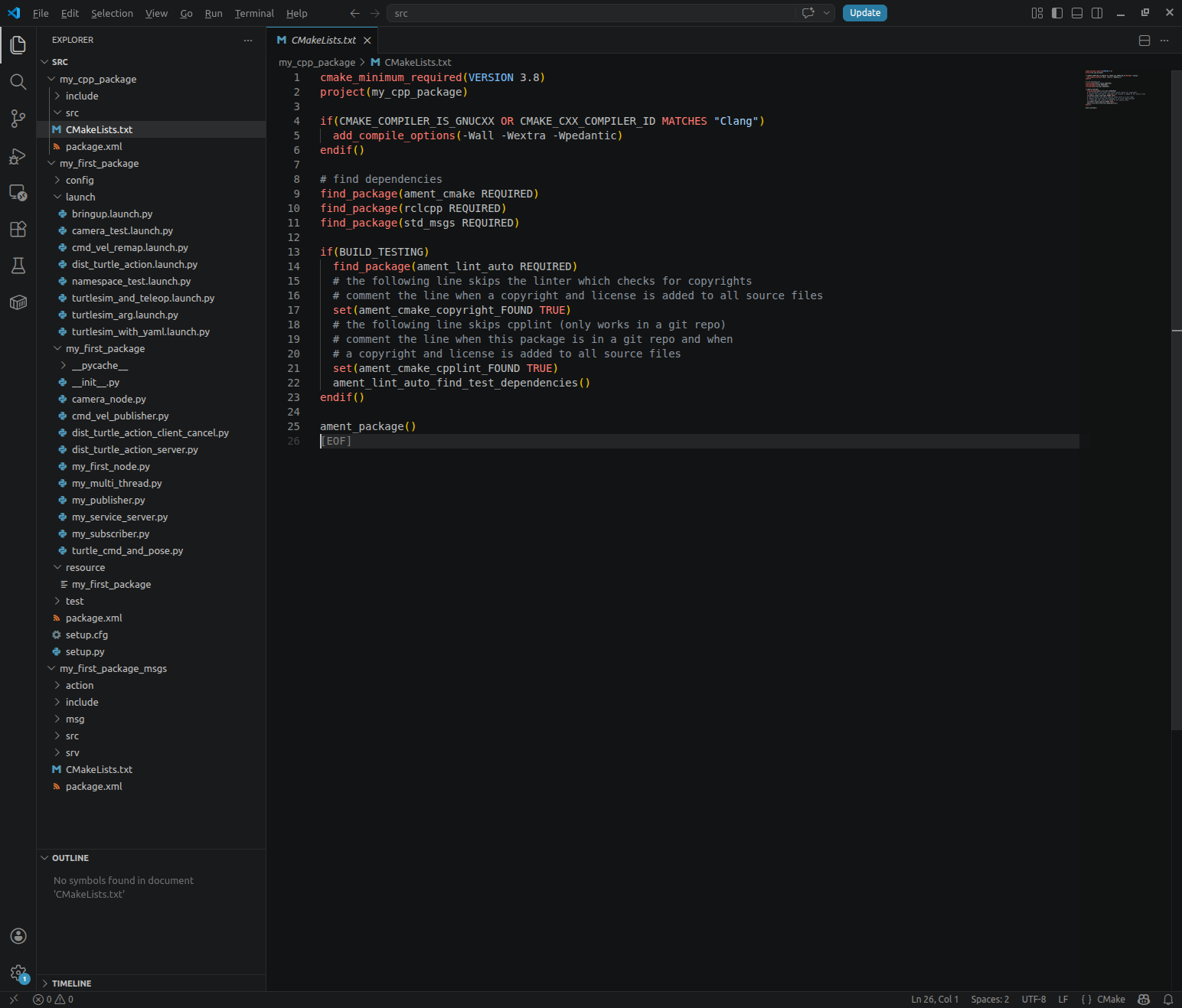Open the Help menu
Screen dimensions: 1182x1008
297,13
